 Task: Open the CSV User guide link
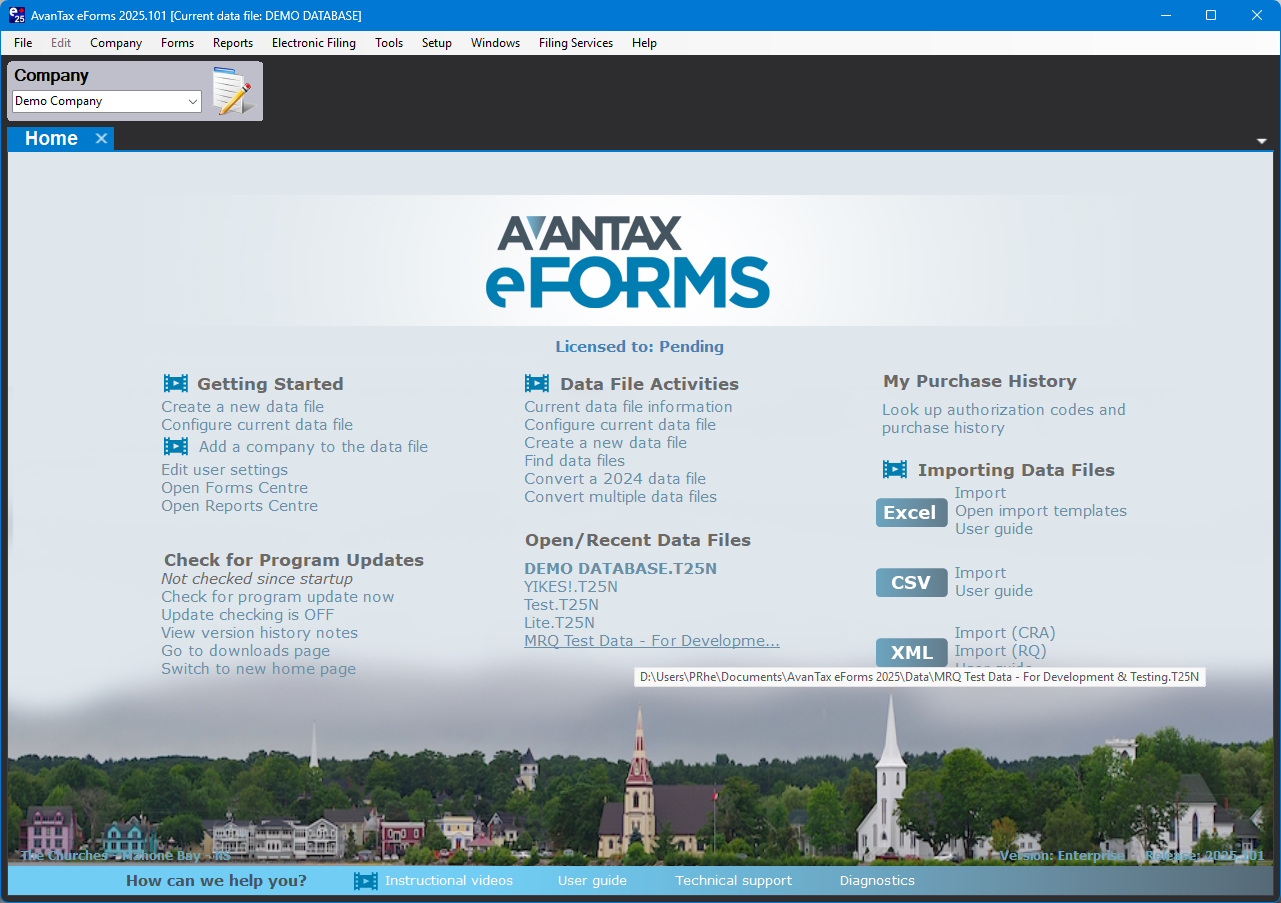pyautogui.click(x=994, y=591)
